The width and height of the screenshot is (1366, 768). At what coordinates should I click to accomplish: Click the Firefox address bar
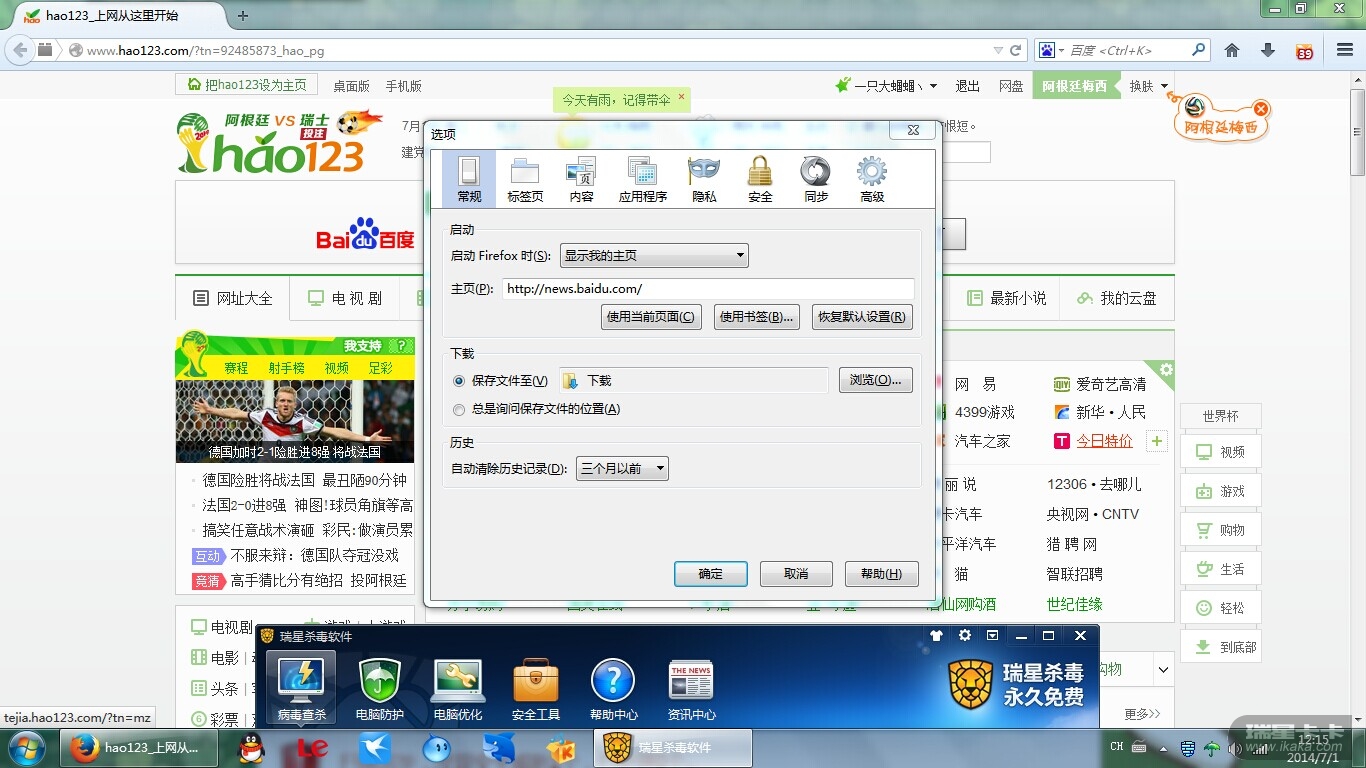pyautogui.click(x=535, y=50)
